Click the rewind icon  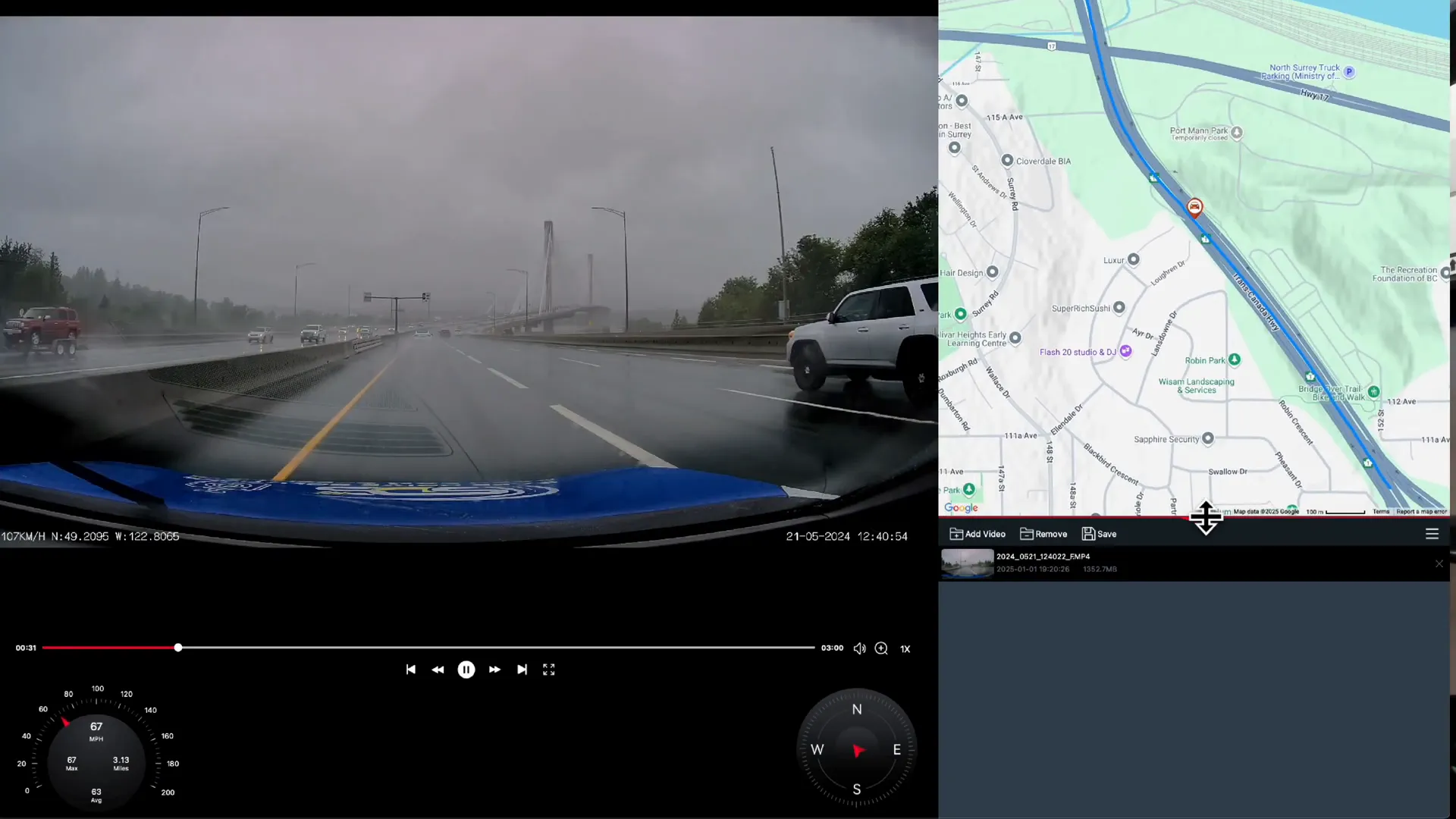point(438,670)
